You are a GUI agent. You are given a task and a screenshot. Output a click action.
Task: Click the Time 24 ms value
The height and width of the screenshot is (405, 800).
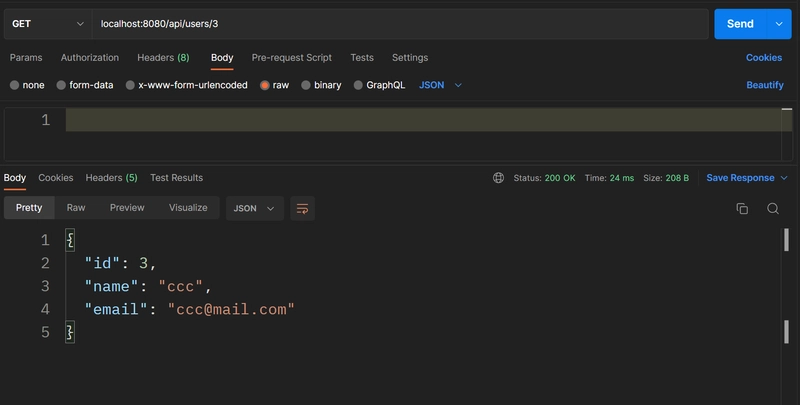click(621, 178)
